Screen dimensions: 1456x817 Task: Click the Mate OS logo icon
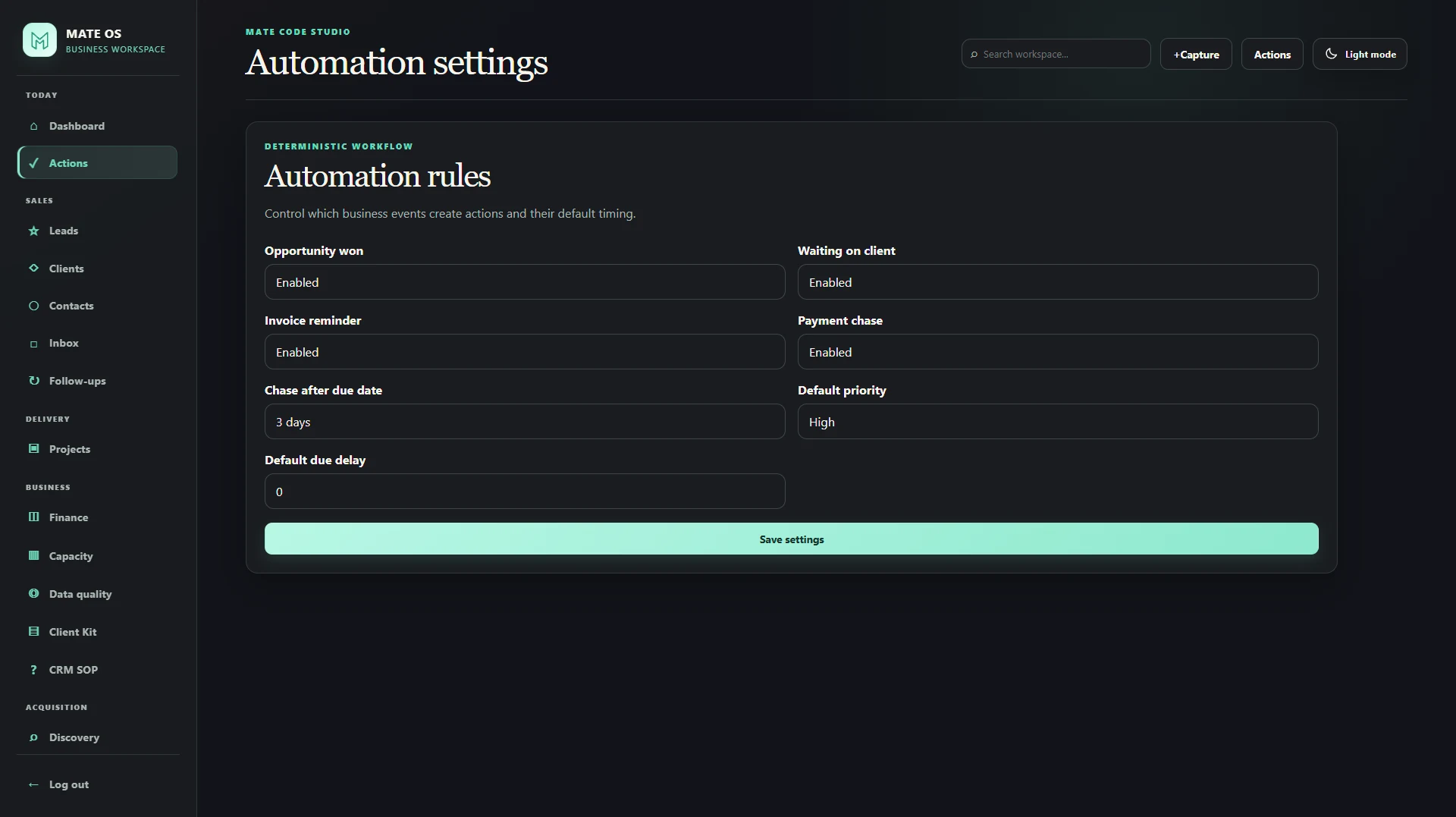[x=39, y=39]
